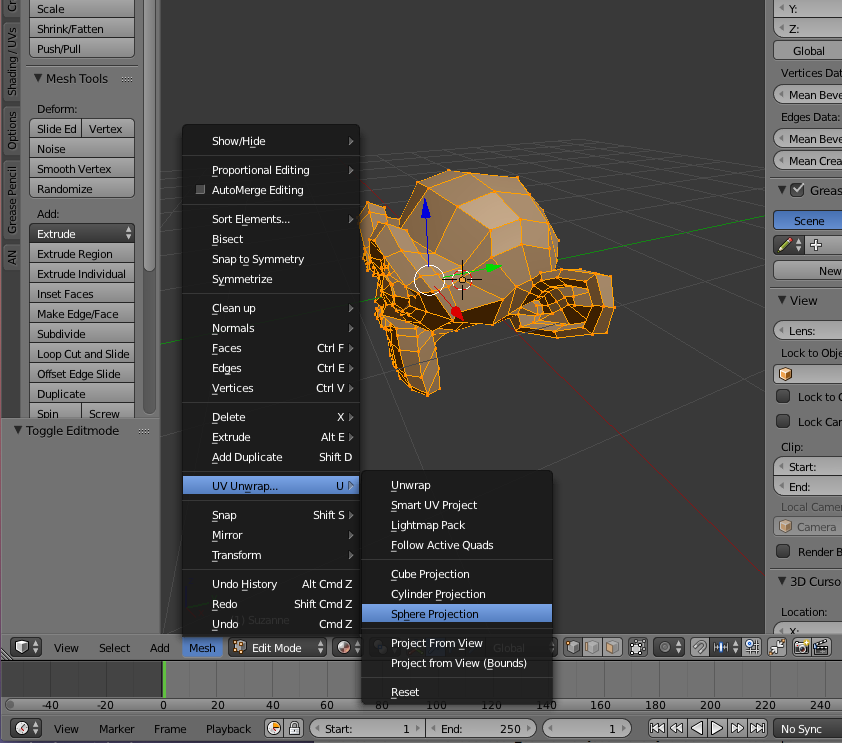Collapse the View panel on the right
This screenshot has width=842, height=743.
pyautogui.click(x=782, y=300)
